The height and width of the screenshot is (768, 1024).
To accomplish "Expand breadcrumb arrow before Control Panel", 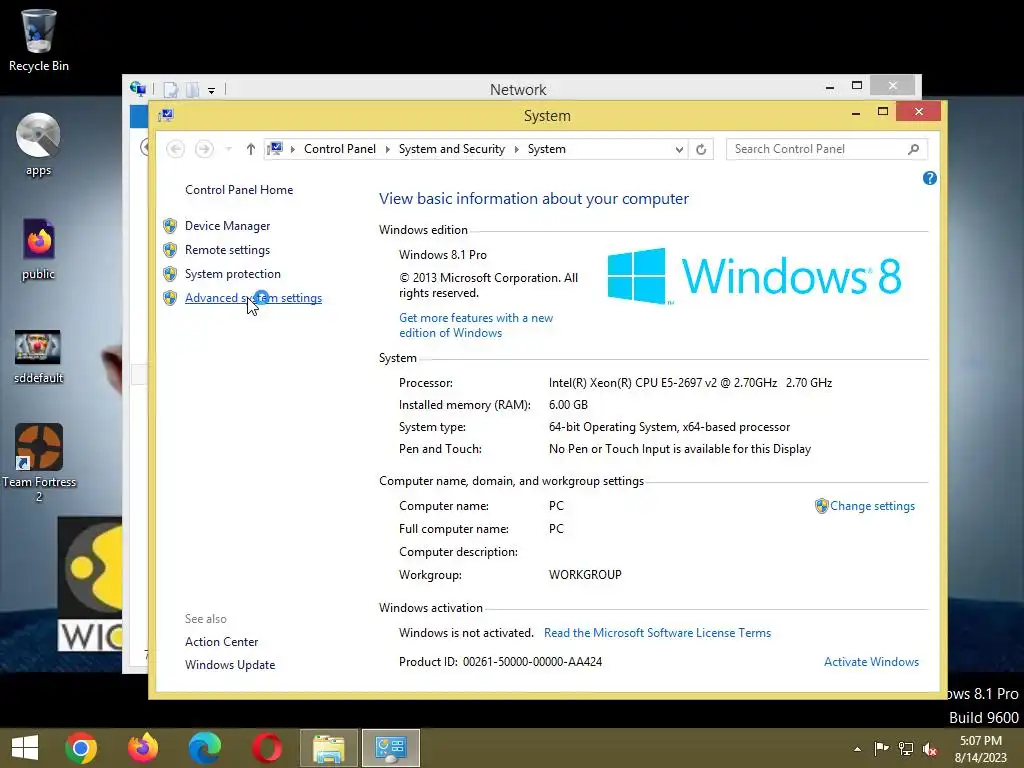I will point(293,150).
